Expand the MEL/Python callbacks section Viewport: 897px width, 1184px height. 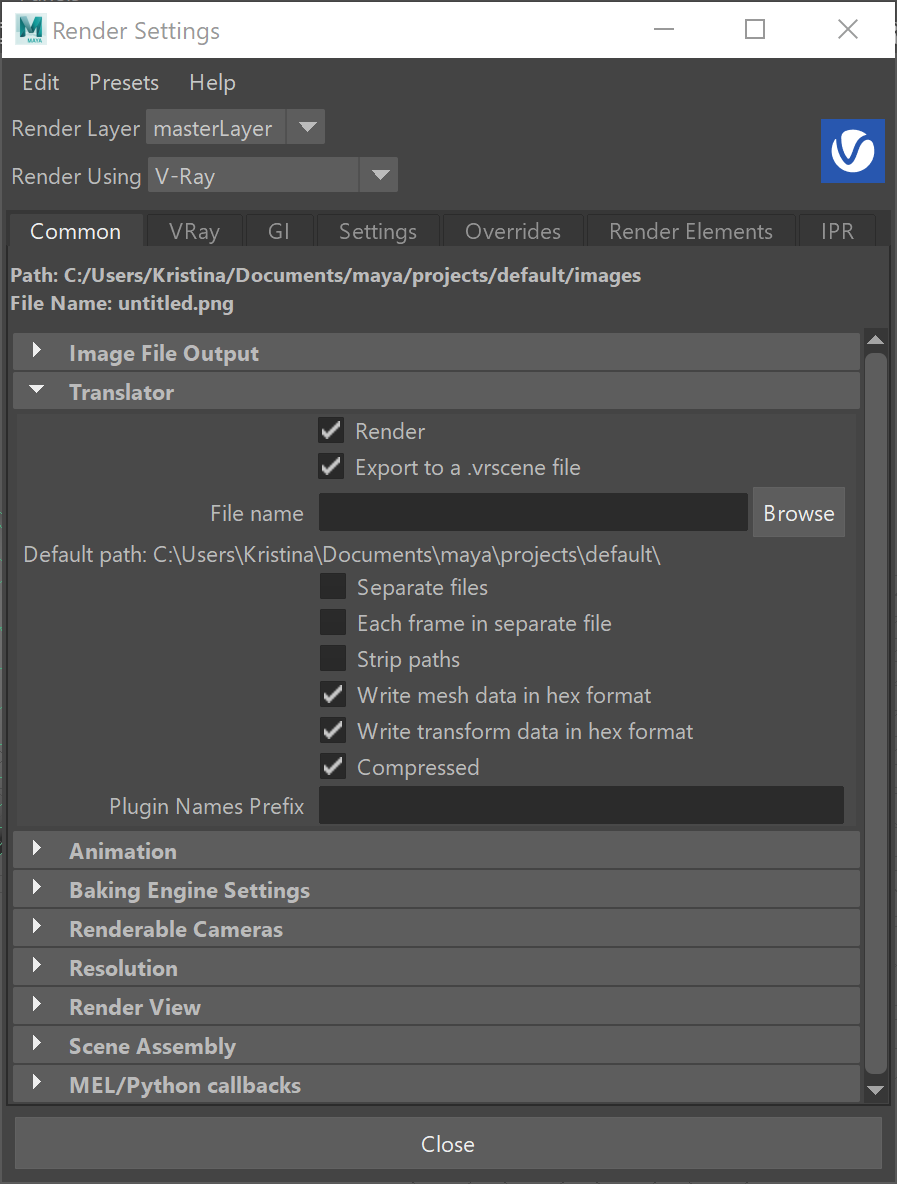click(36, 1082)
